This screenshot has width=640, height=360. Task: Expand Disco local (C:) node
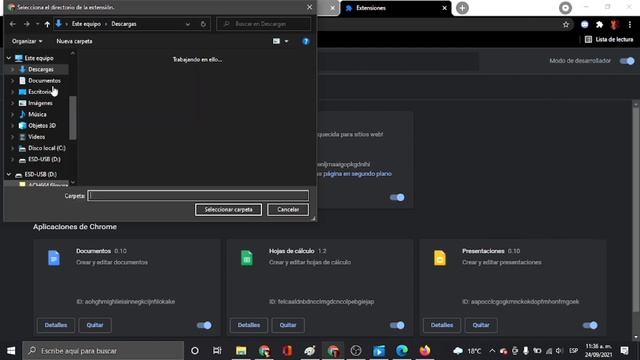click(12, 148)
